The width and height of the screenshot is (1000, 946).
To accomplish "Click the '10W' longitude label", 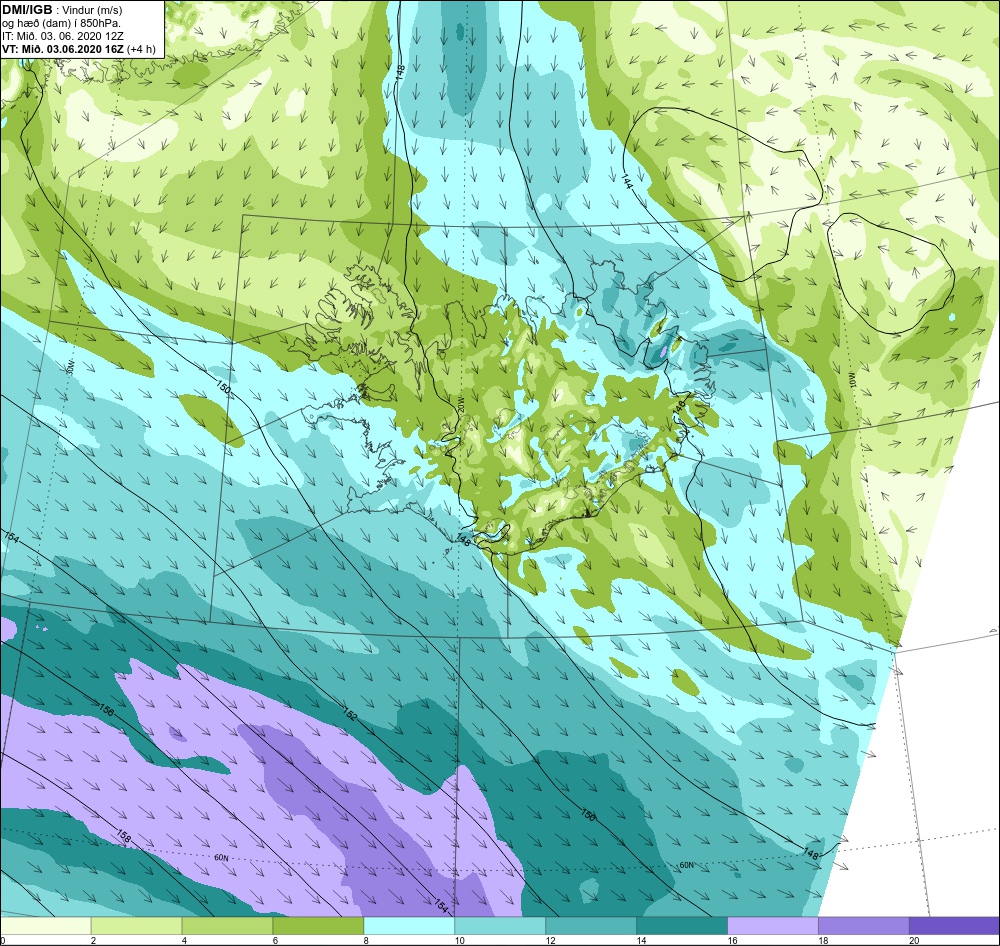I will (851, 380).
